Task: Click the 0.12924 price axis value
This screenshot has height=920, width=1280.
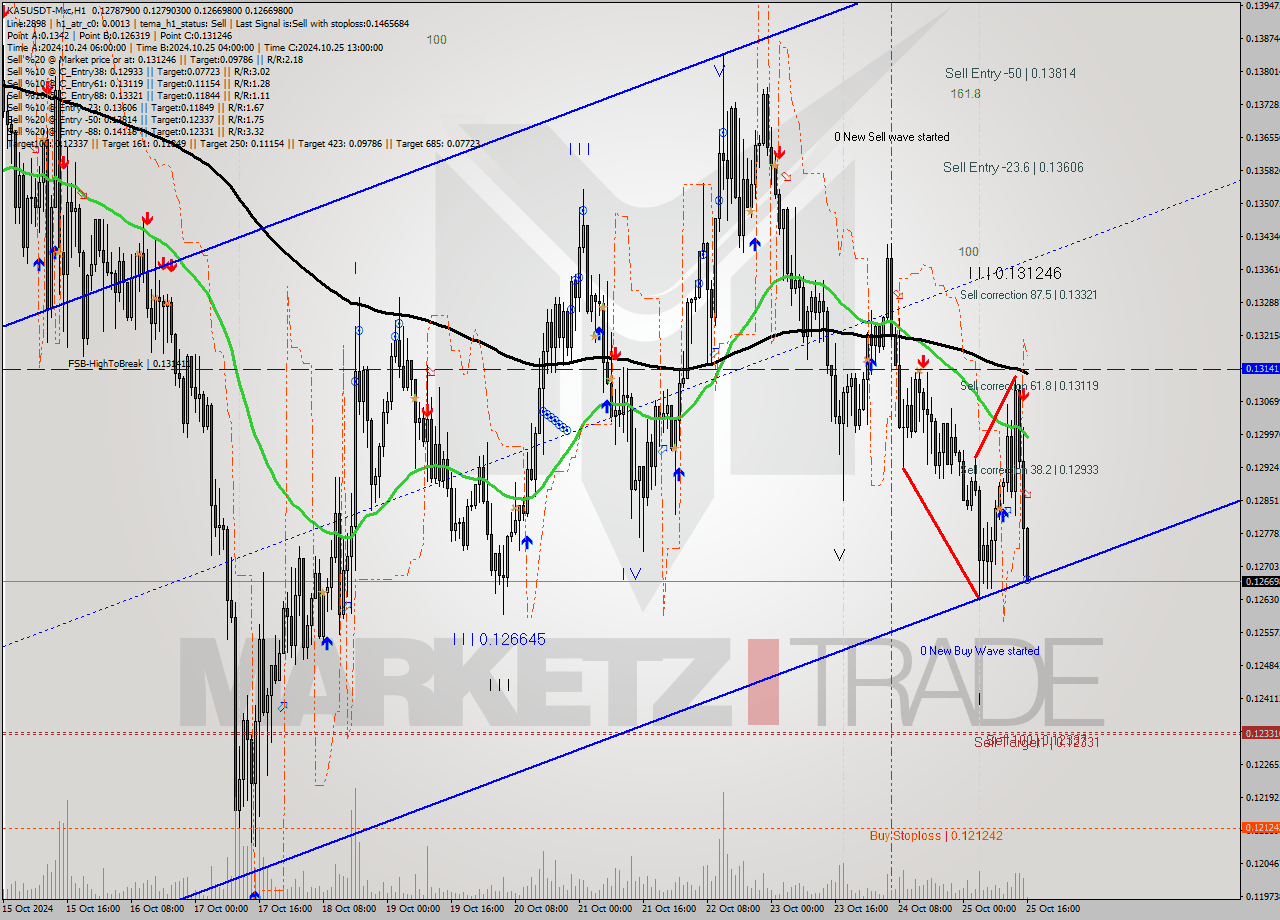Action: [x=1263, y=467]
